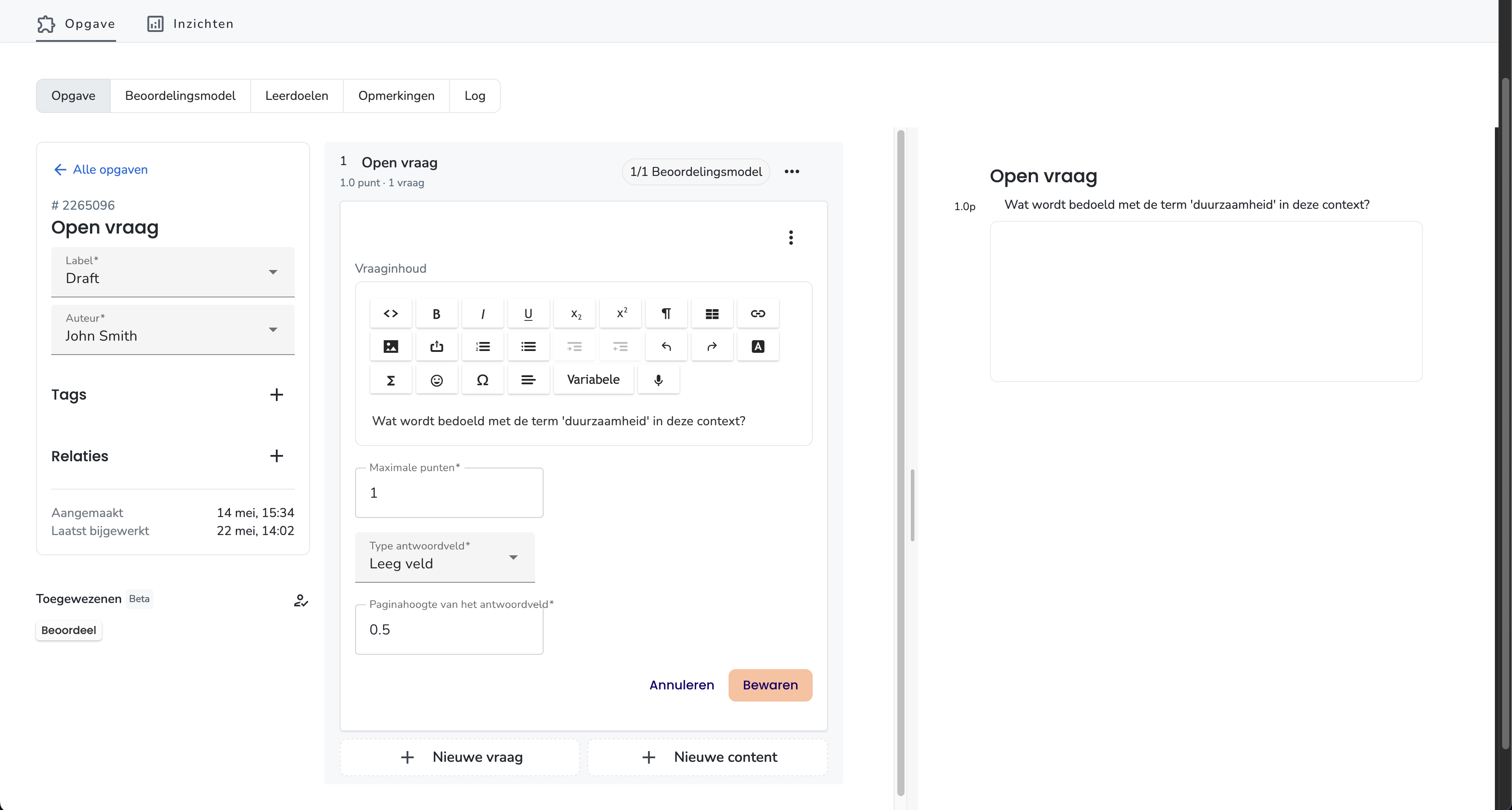Image resolution: width=1512 pixels, height=810 pixels.
Task: Click the redo arrow
Action: pyautogui.click(x=712, y=346)
